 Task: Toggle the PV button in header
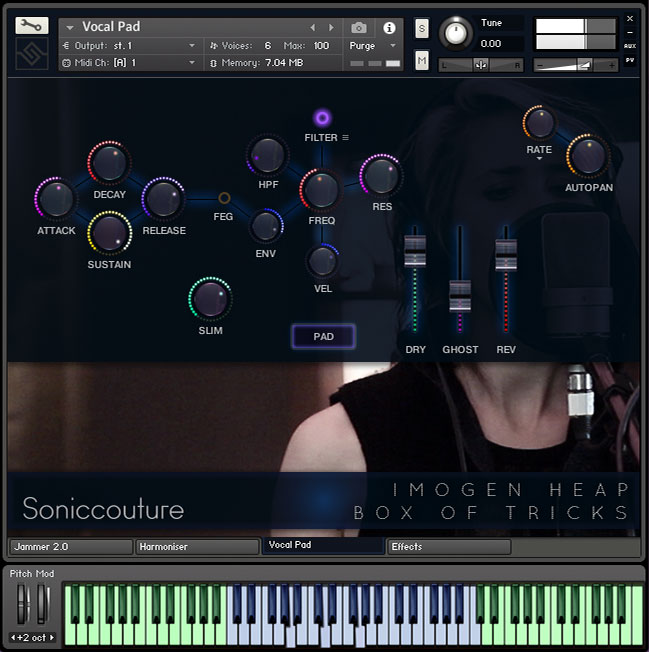[630, 60]
